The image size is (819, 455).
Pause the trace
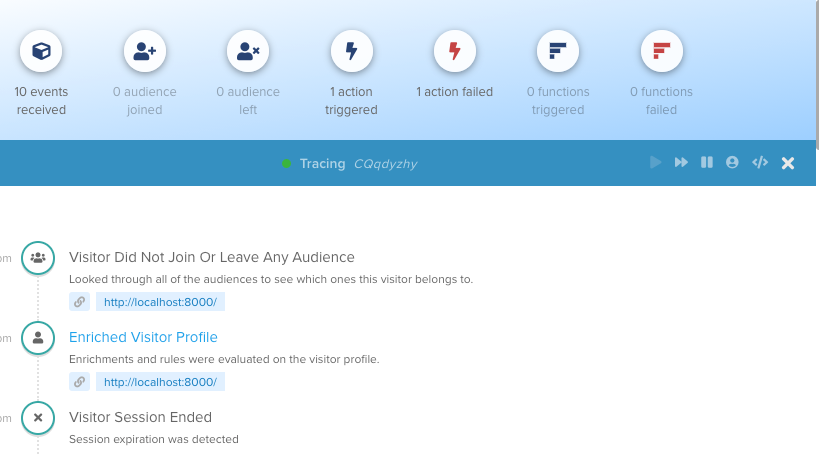707,162
